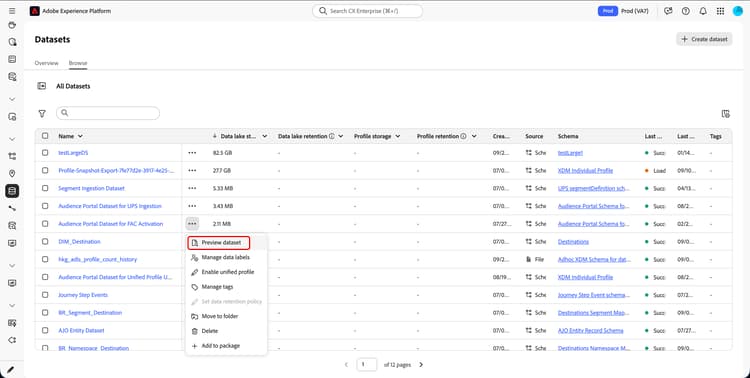
Task: Click the pencil edit icon at sidebar bottom
Action: click(11, 369)
